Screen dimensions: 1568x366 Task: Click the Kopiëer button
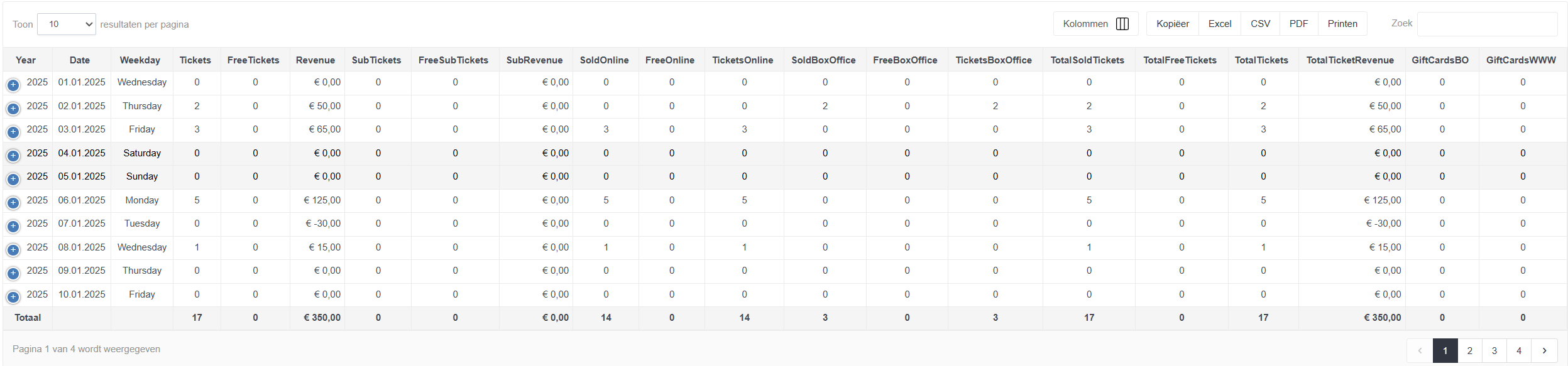[1173, 24]
